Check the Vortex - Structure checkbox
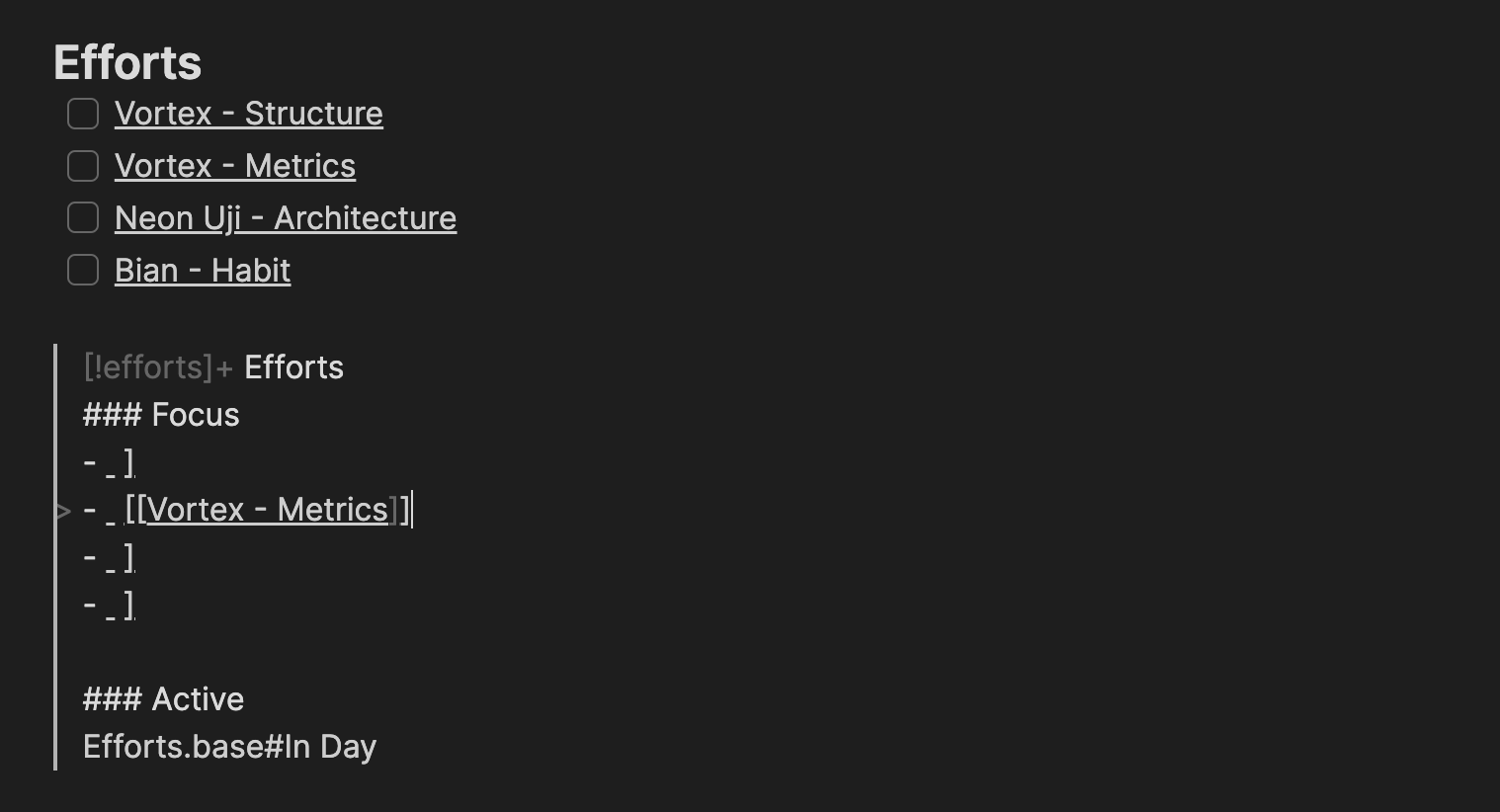 pos(83,114)
